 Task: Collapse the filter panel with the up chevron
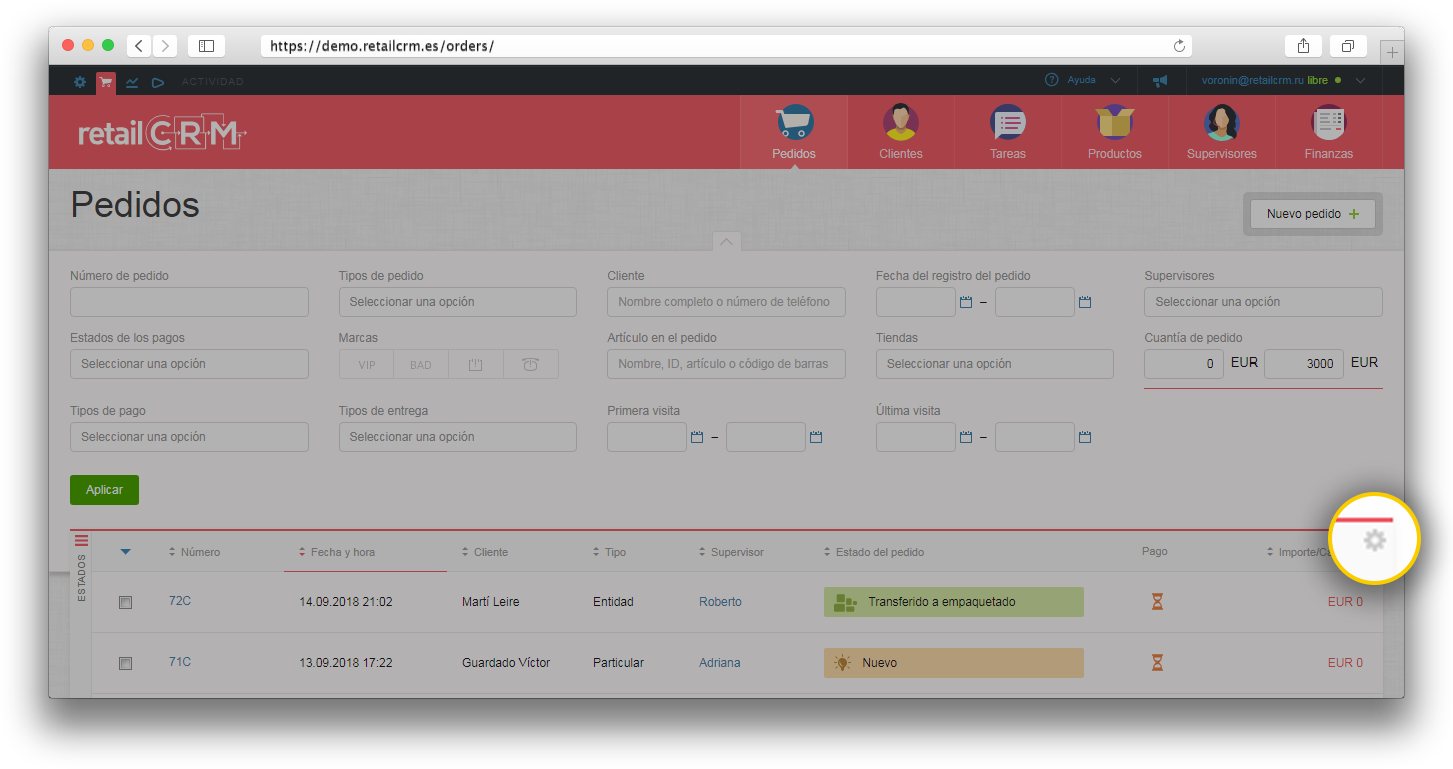coord(727,241)
